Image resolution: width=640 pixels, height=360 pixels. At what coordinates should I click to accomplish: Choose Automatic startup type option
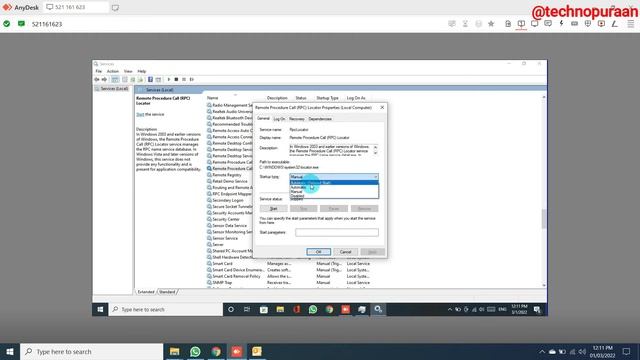[x=334, y=187]
